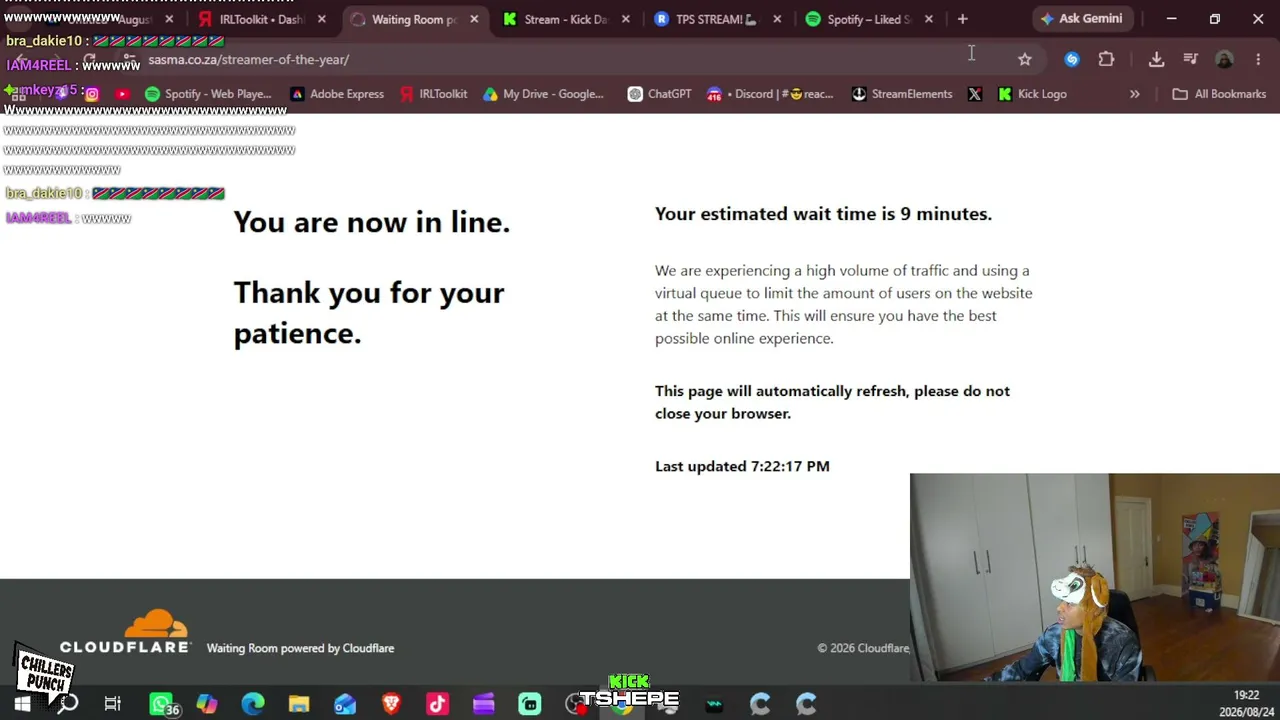The height and width of the screenshot is (720, 1280).
Task: Close the TPS STREAM! tab
Action: pyautogui.click(x=778, y=19)
